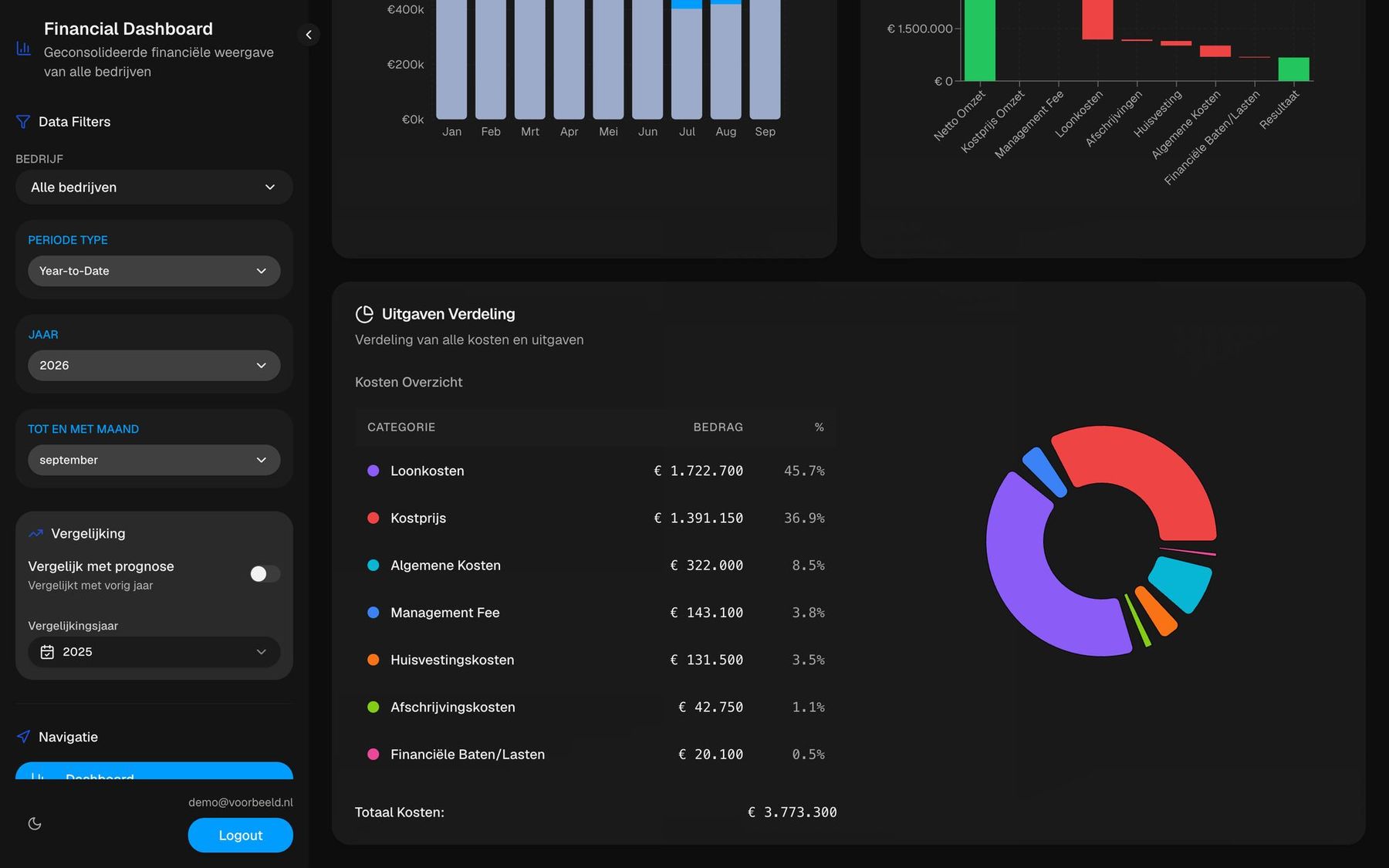1389x868 pixels.
Task: Select the Huisvestingskosten row label
Action: 452,660
